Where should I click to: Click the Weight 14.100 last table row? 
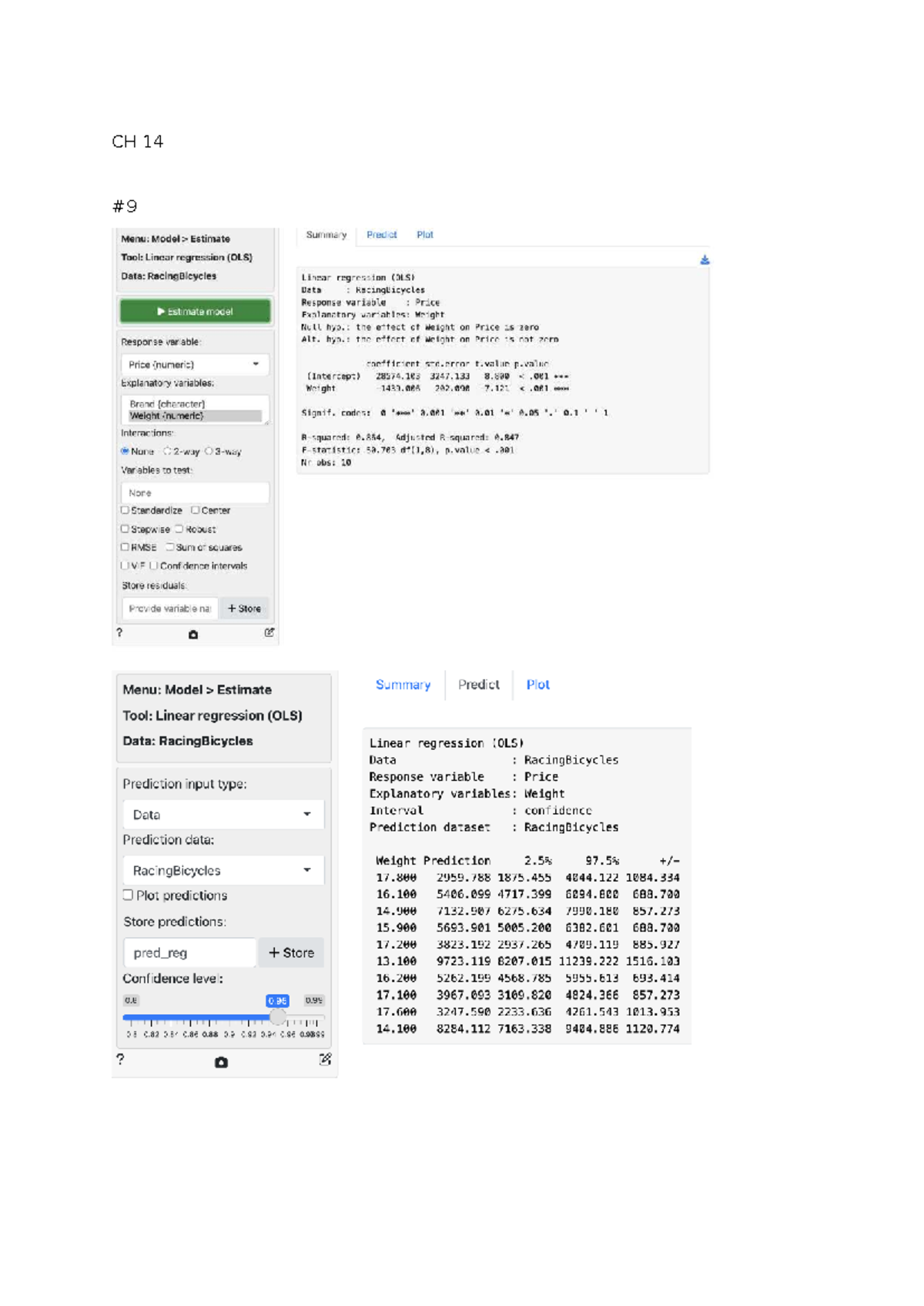pyautogui.click(x=527, y=1029)
